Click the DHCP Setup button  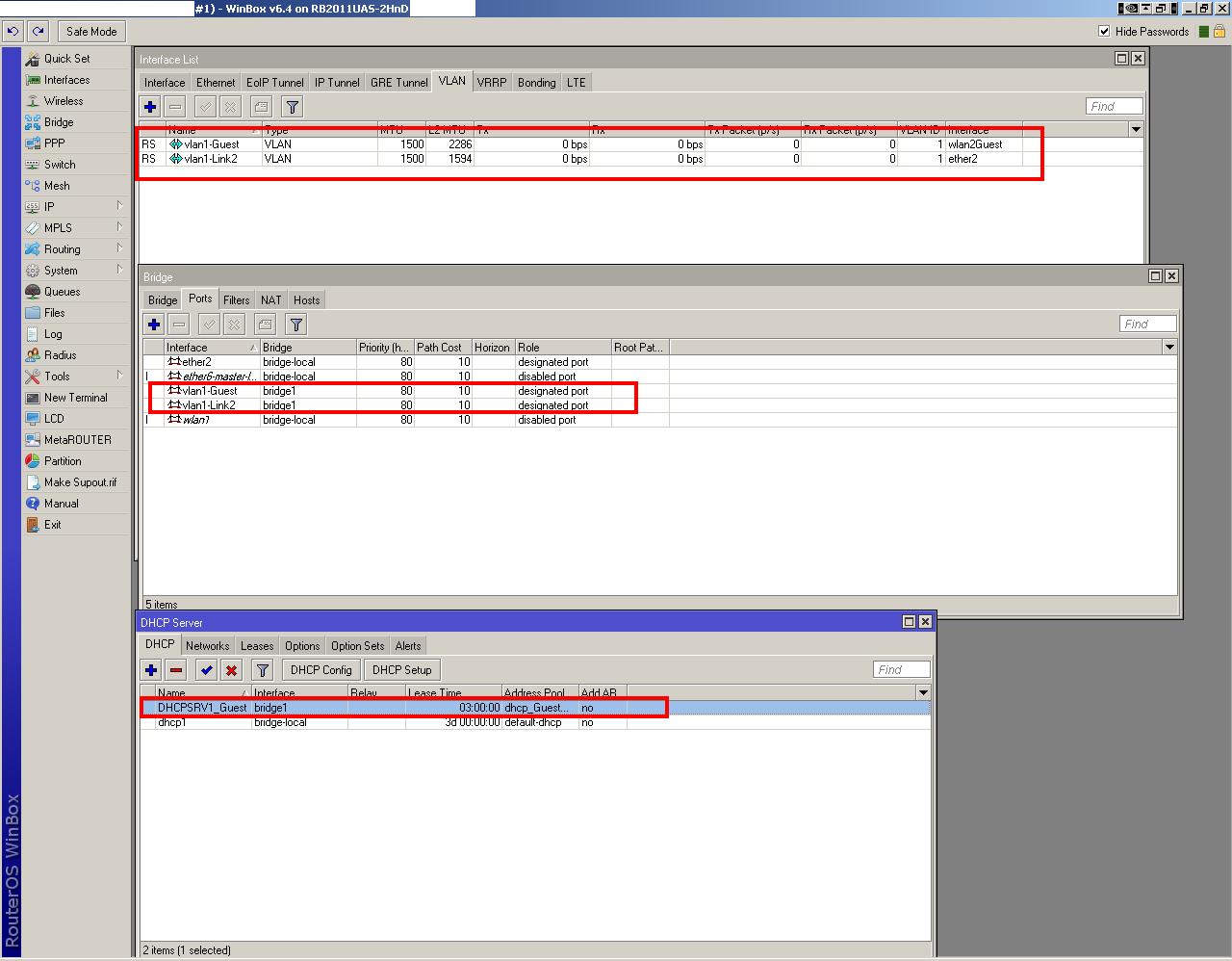[402, 670]
